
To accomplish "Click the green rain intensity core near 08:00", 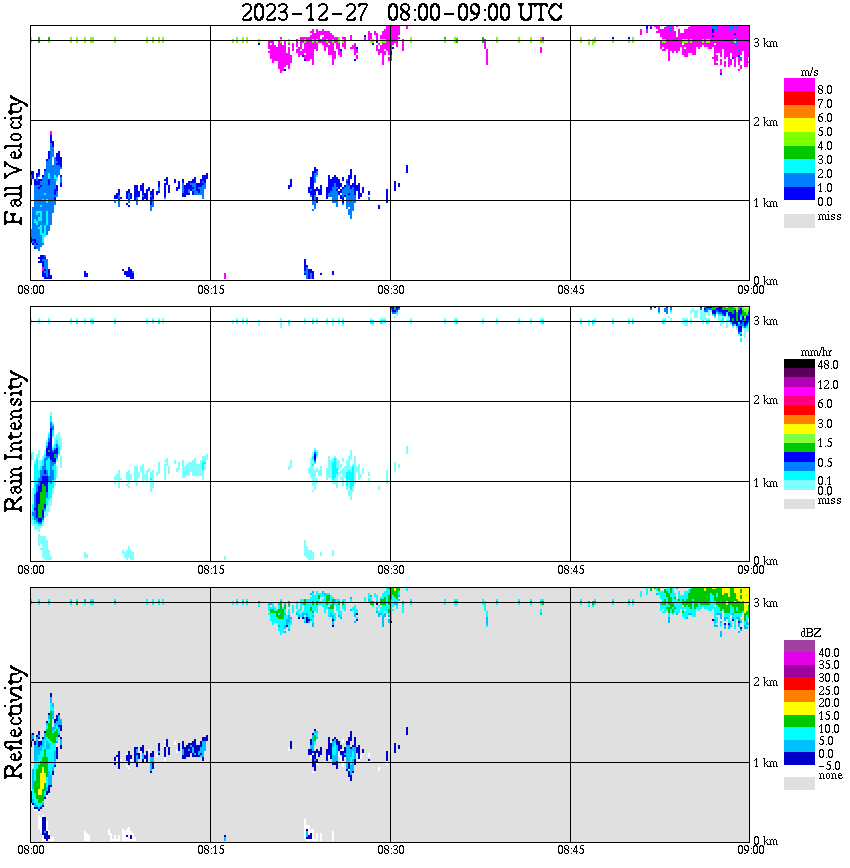I will 40,500.
